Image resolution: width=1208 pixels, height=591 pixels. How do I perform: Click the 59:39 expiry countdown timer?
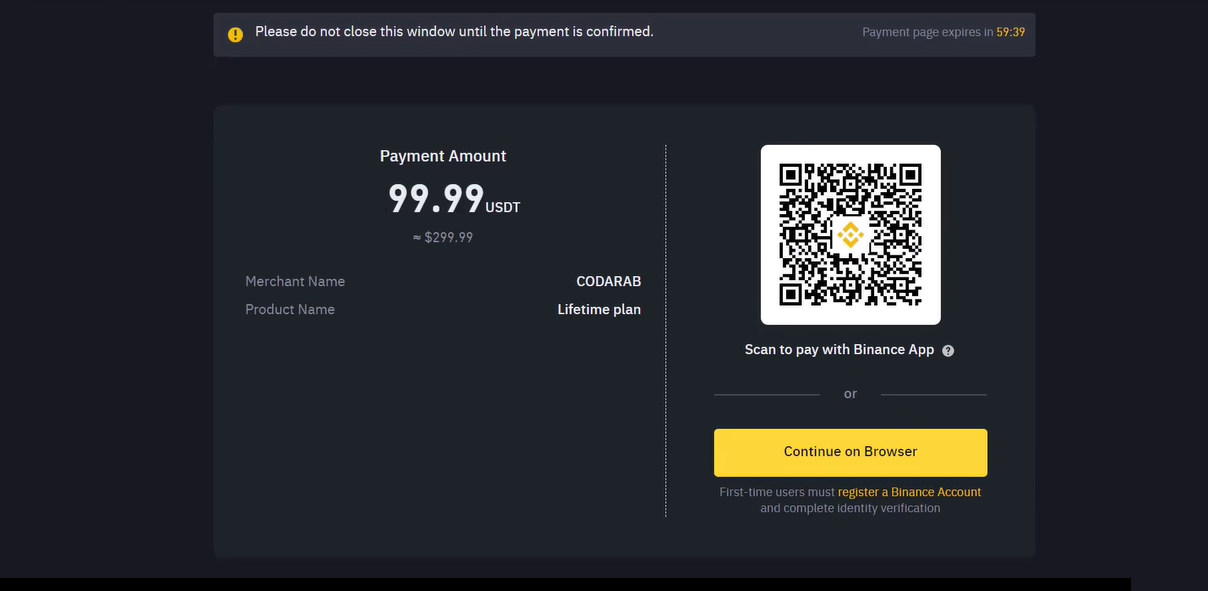tap(1010, 32)
